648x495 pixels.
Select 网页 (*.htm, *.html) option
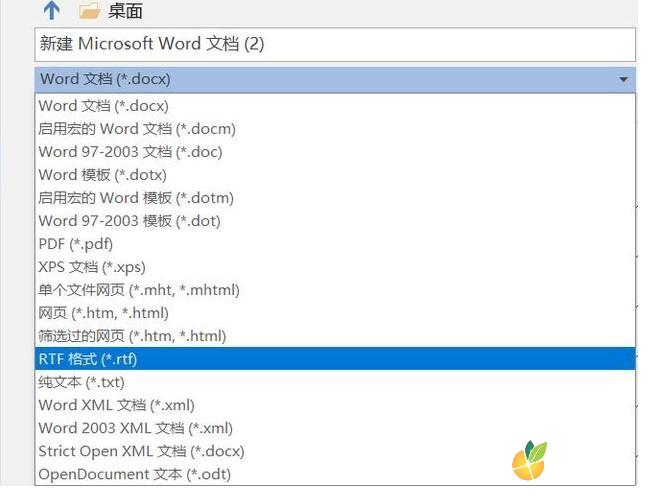coord(335,313)
